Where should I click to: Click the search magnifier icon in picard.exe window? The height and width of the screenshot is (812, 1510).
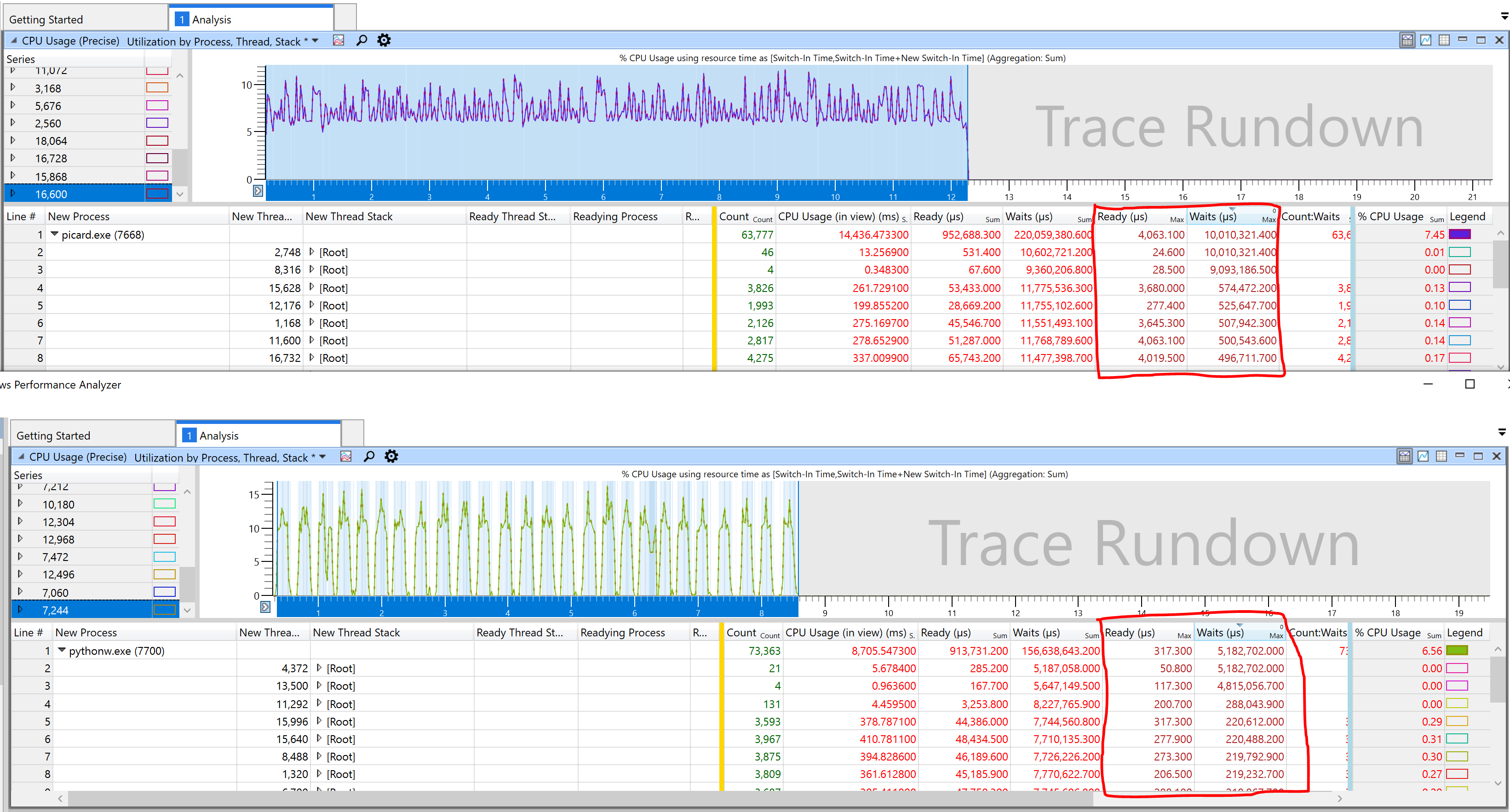coord(362,40)
